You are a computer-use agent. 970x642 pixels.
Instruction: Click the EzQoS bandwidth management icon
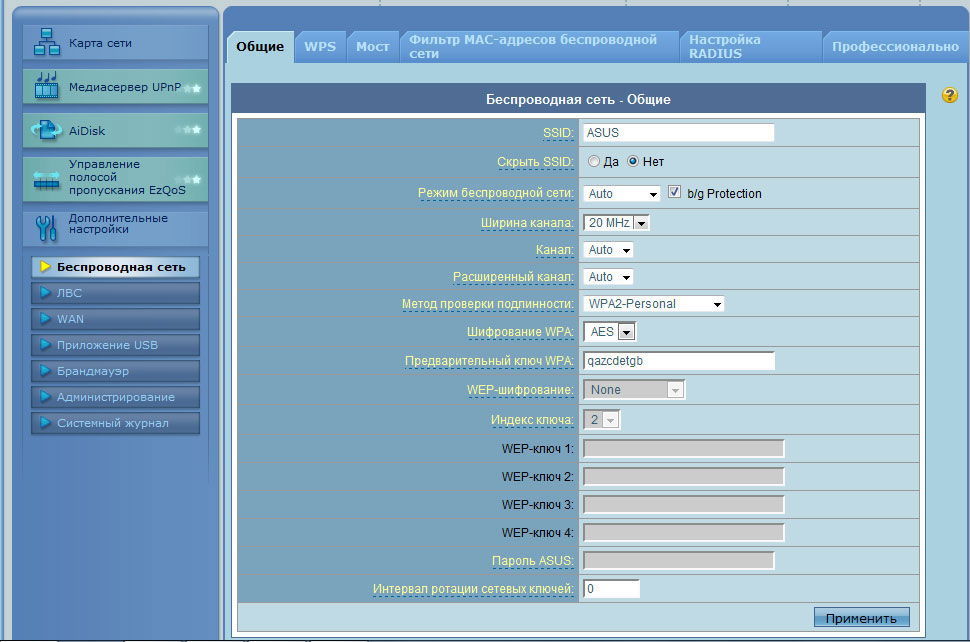pyautogui.click(x=47, y=178)
